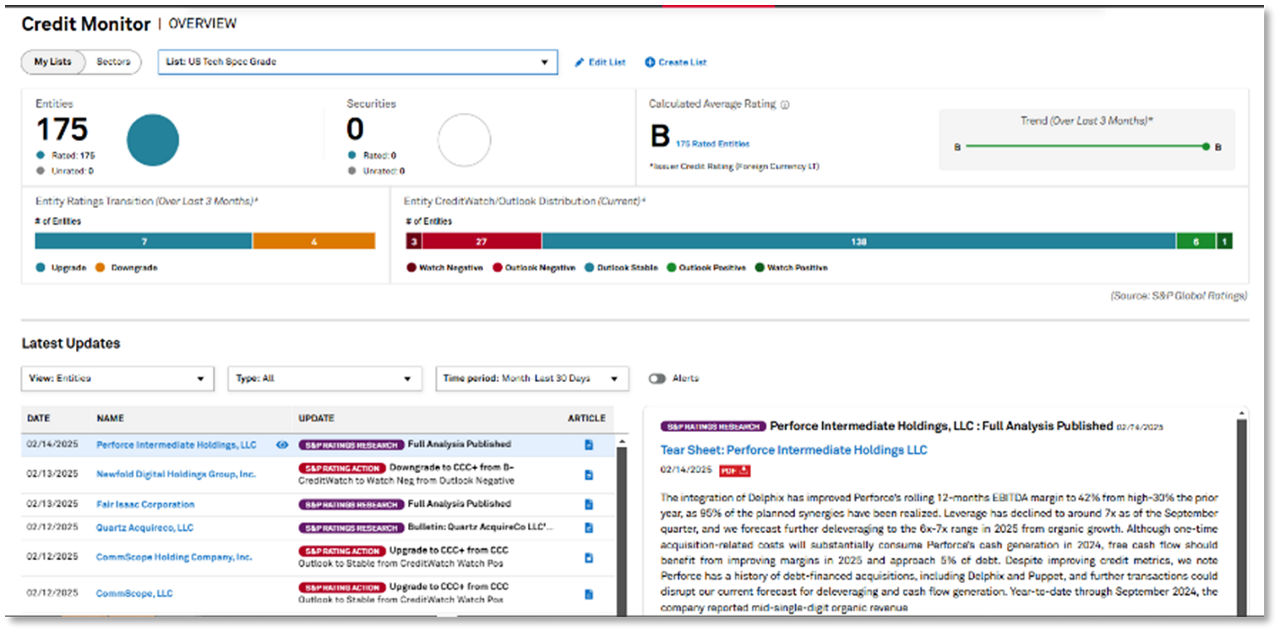Click the Latest Updates list scrollbar

click(x=621, y=525)
